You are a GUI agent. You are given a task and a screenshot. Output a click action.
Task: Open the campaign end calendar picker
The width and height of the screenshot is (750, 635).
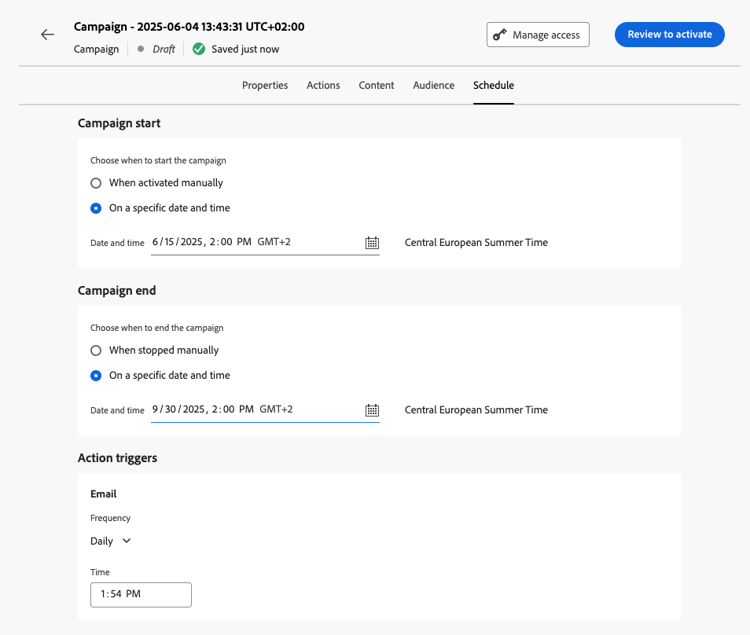point(372,410)
